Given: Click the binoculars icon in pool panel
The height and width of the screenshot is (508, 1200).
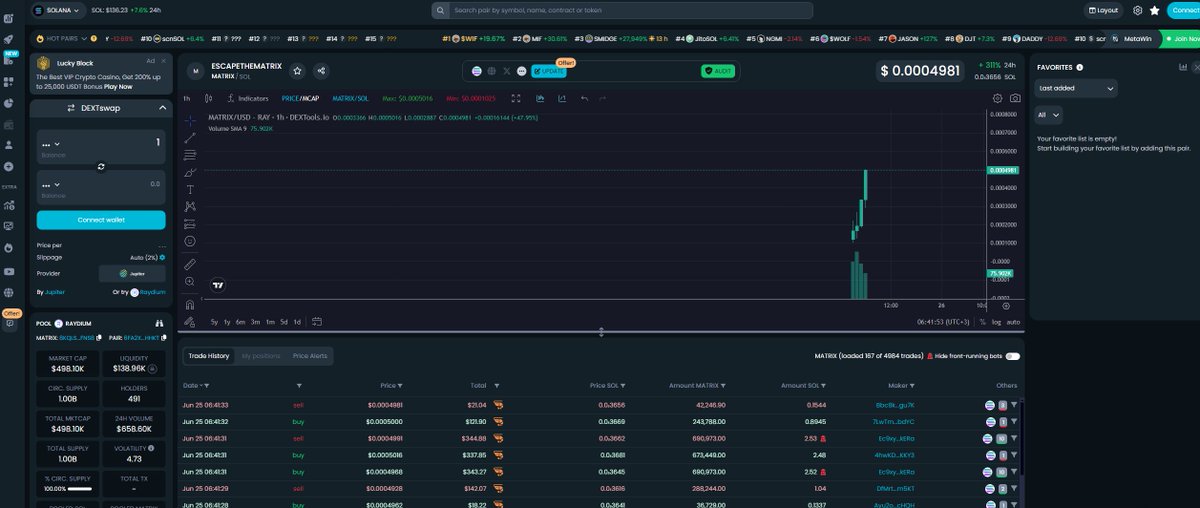Looking at the screenshot, I should tap(159, 324).
